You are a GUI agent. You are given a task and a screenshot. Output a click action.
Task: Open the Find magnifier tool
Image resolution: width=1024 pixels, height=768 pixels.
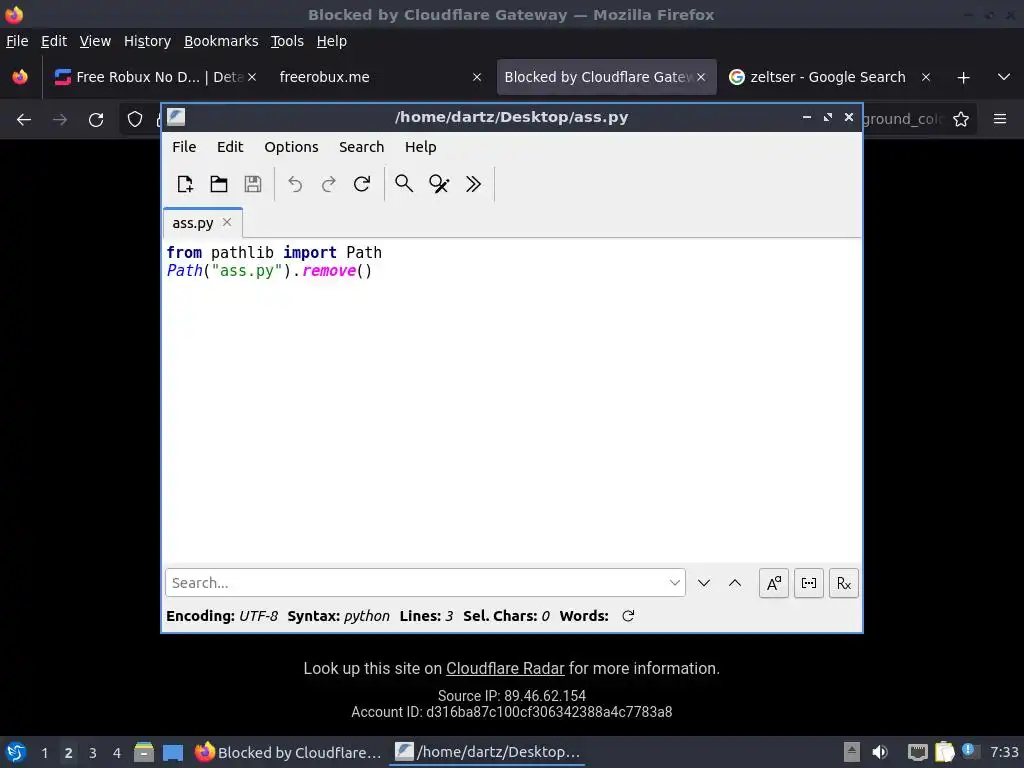(404, 184)
